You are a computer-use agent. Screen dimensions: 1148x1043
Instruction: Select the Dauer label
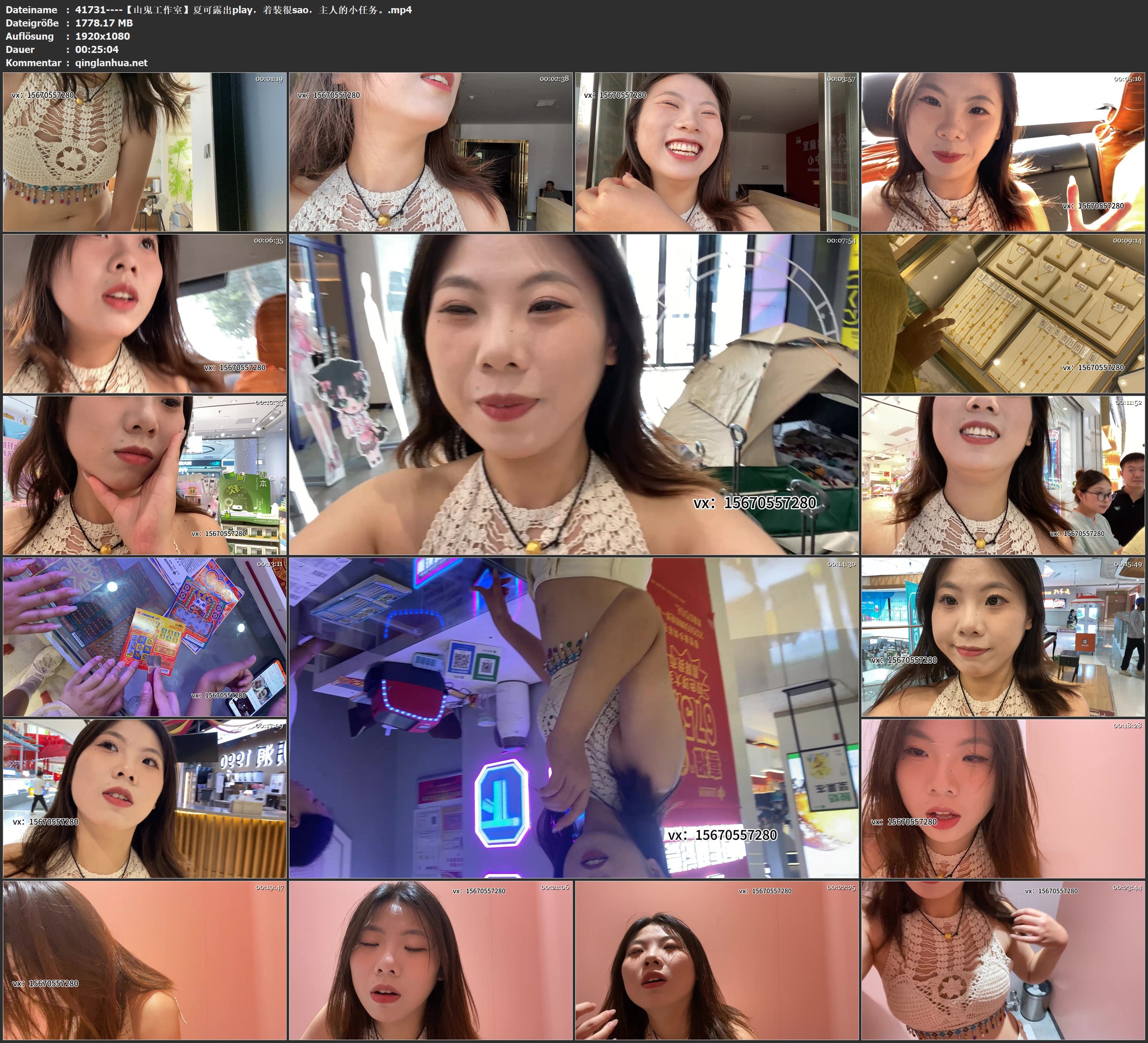pos(20,50)
